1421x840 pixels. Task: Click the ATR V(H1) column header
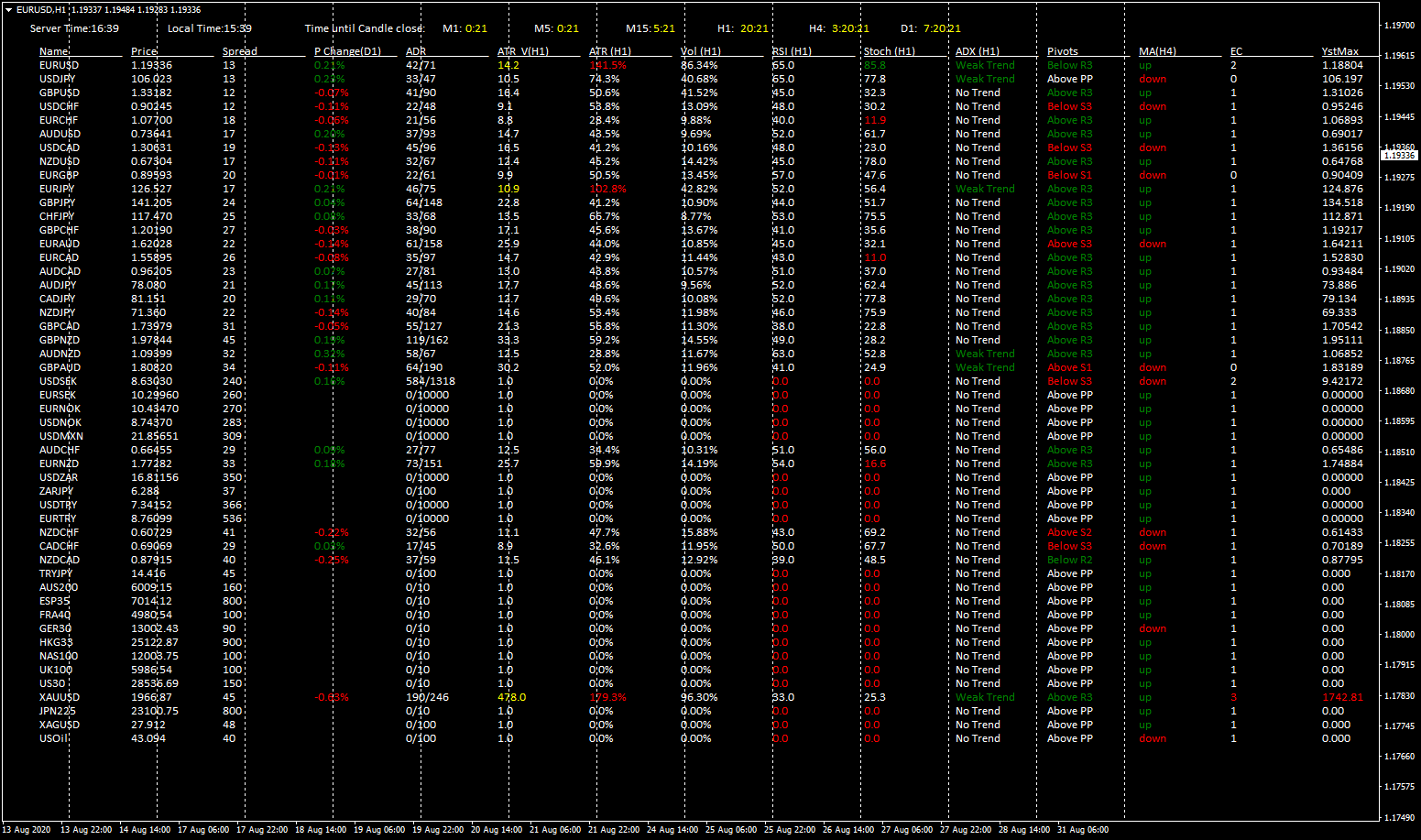(523, 51)
